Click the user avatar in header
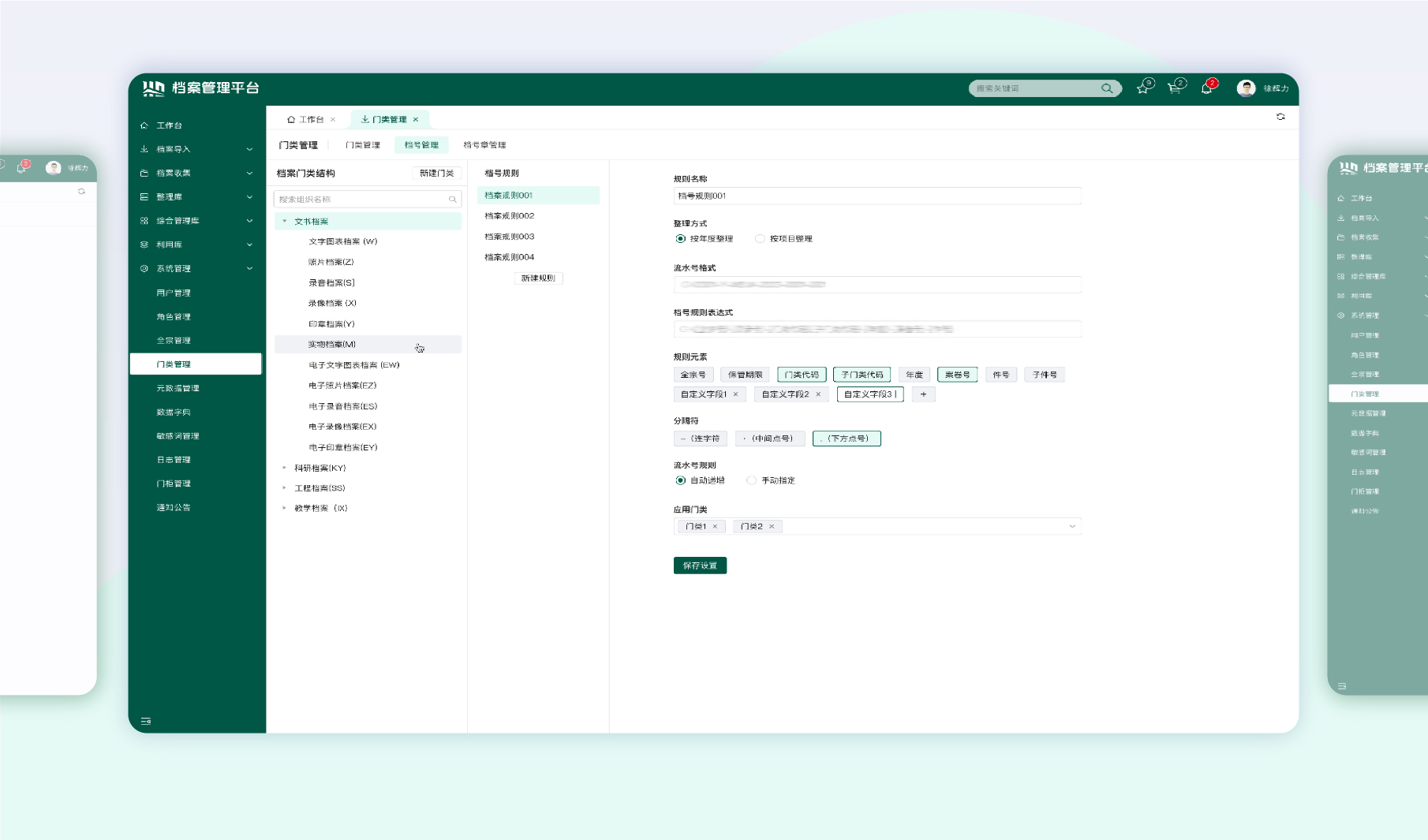 tap(1246, 88)
